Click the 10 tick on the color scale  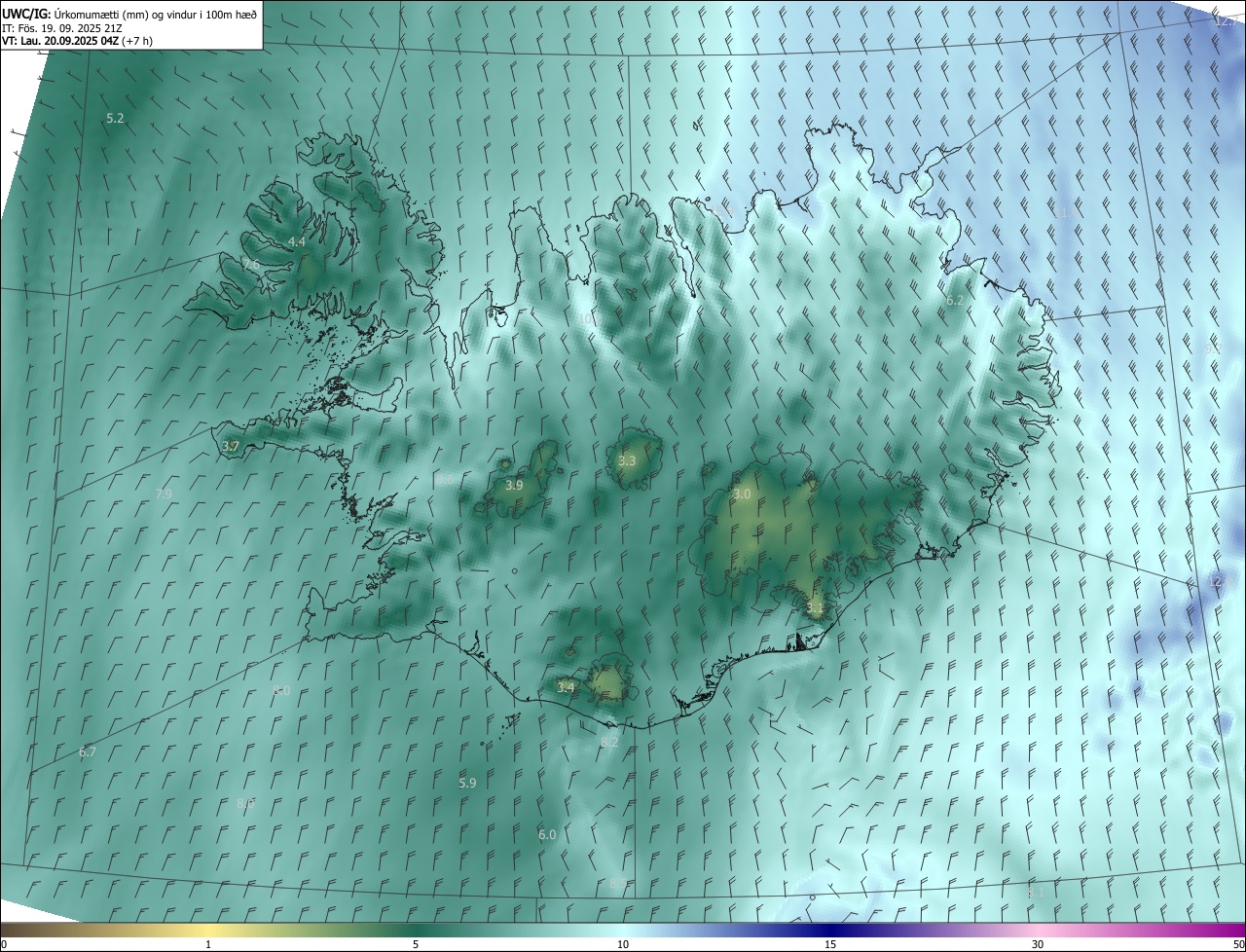coord(623,944)
